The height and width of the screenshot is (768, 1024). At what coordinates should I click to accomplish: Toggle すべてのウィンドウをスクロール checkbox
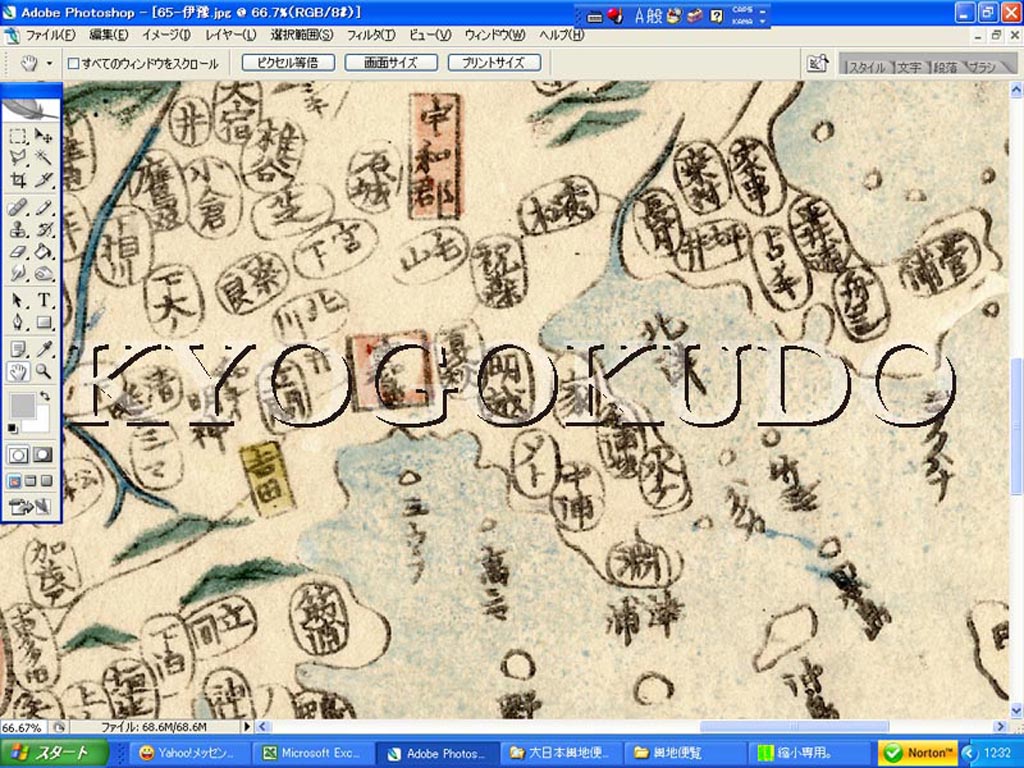pyautogui.click(x=74, y=63)
